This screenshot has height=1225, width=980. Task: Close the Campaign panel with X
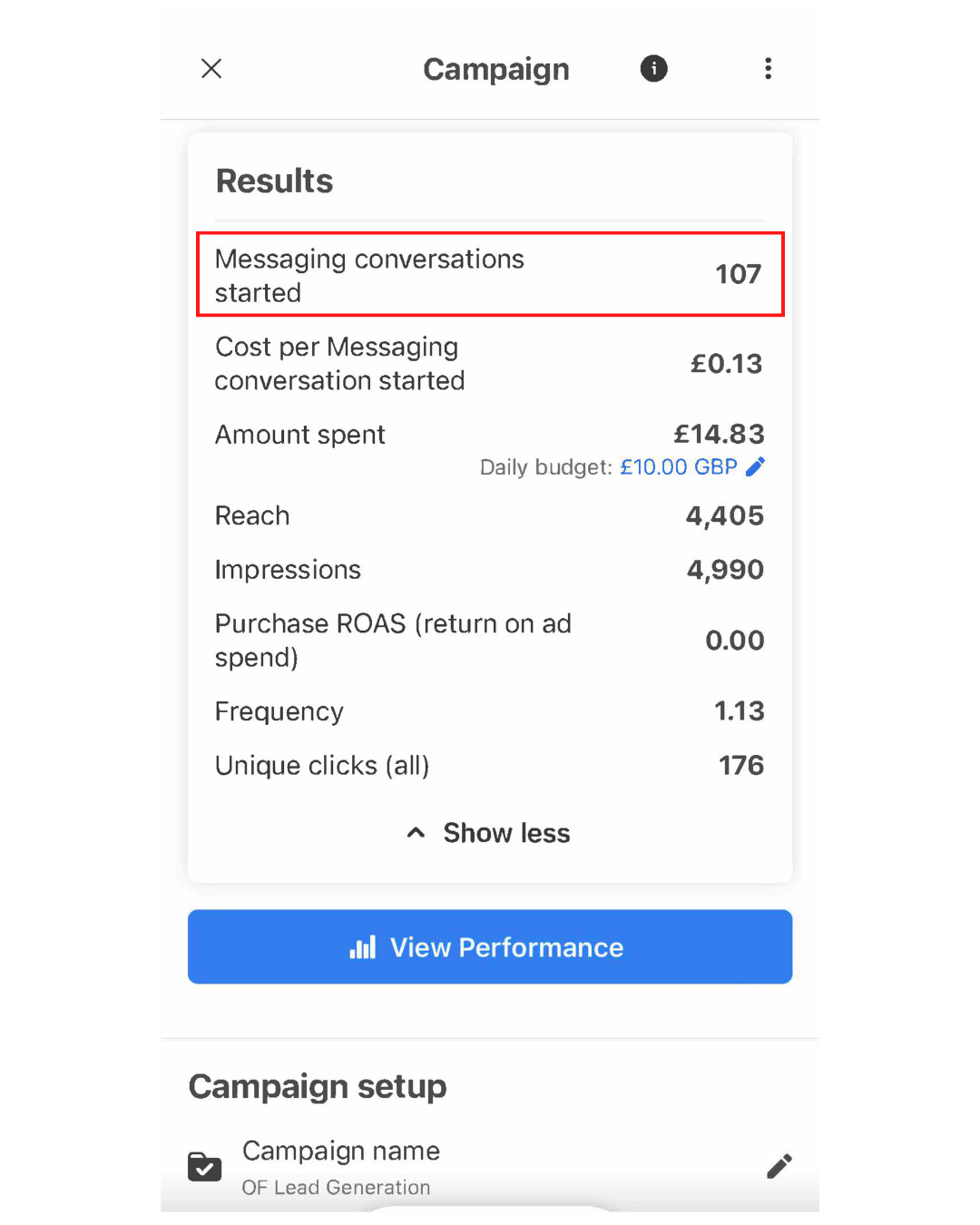point(211,69)
